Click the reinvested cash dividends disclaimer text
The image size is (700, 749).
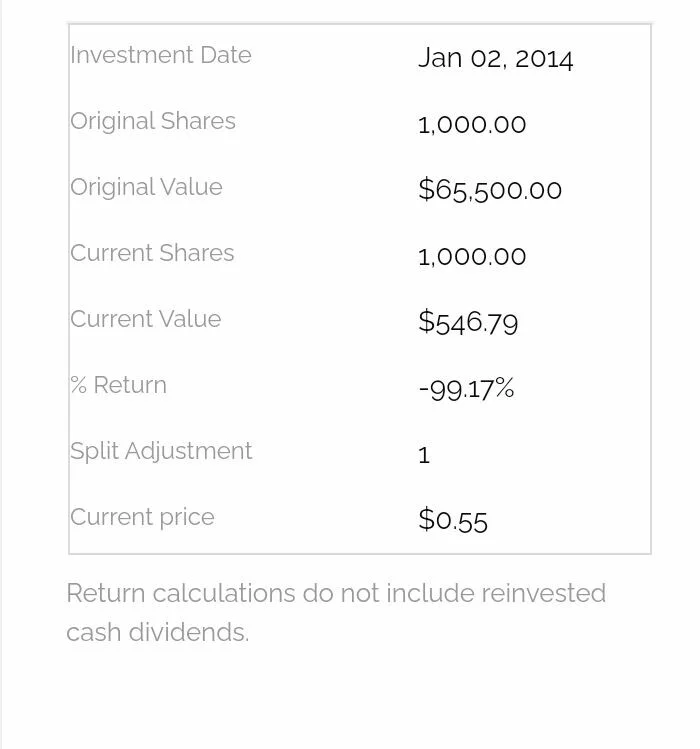[x=336, y=613]
